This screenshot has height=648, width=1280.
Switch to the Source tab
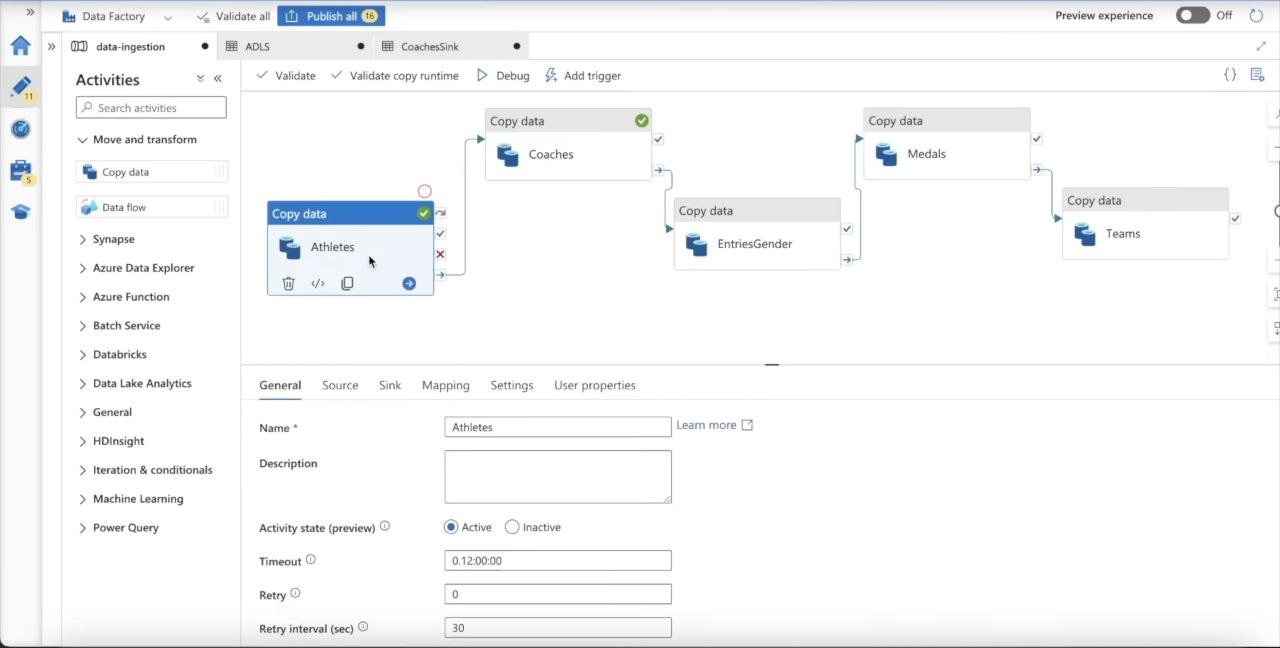(340, 385)
